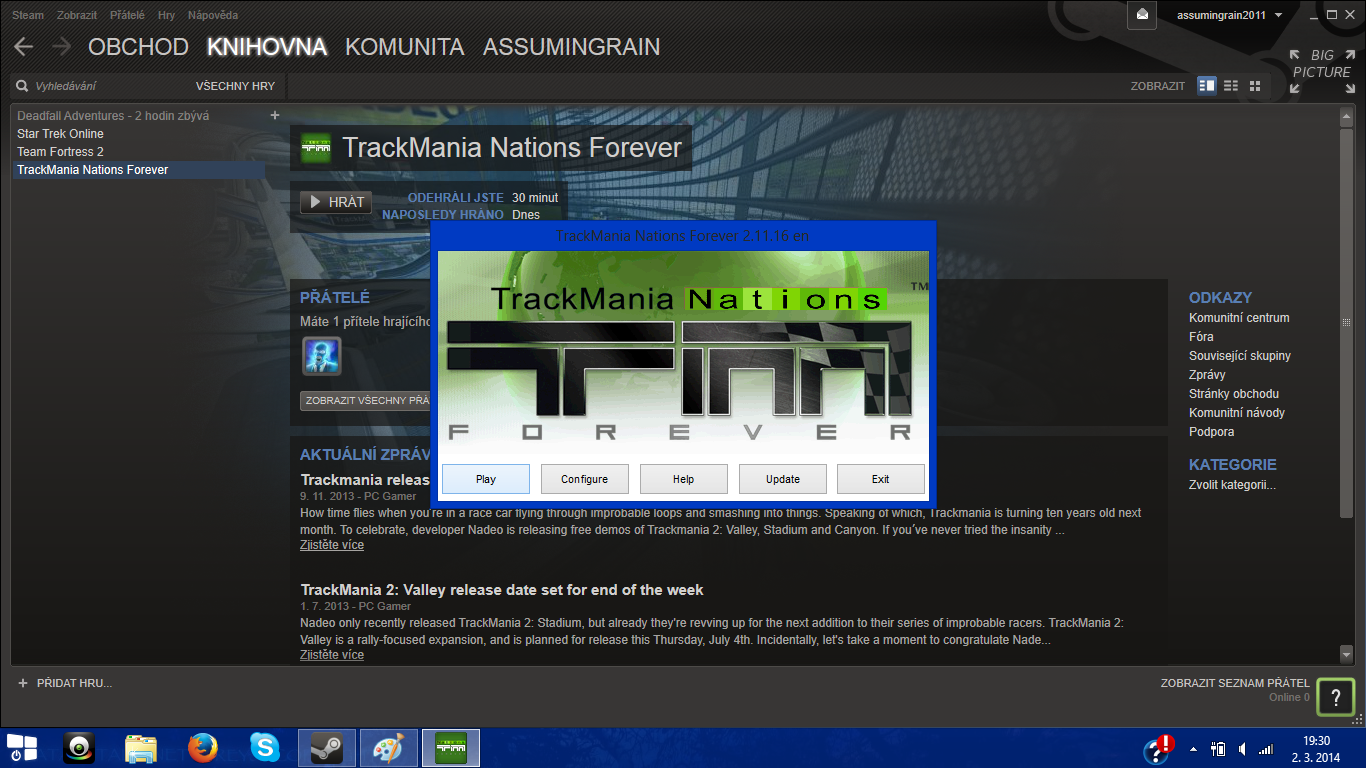Click the search magnifier icon

21,86
